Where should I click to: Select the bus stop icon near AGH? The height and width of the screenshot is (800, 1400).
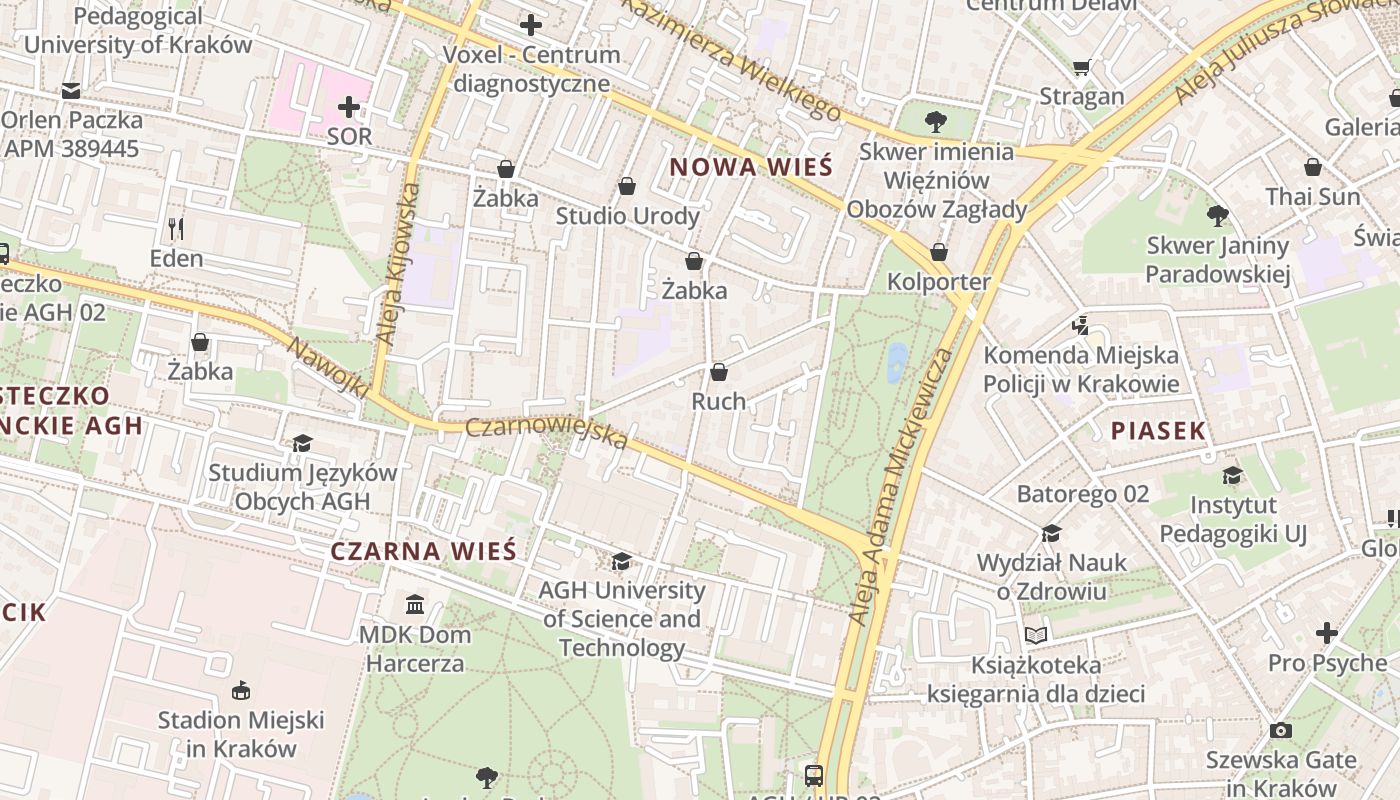click(x=814, y=775)
